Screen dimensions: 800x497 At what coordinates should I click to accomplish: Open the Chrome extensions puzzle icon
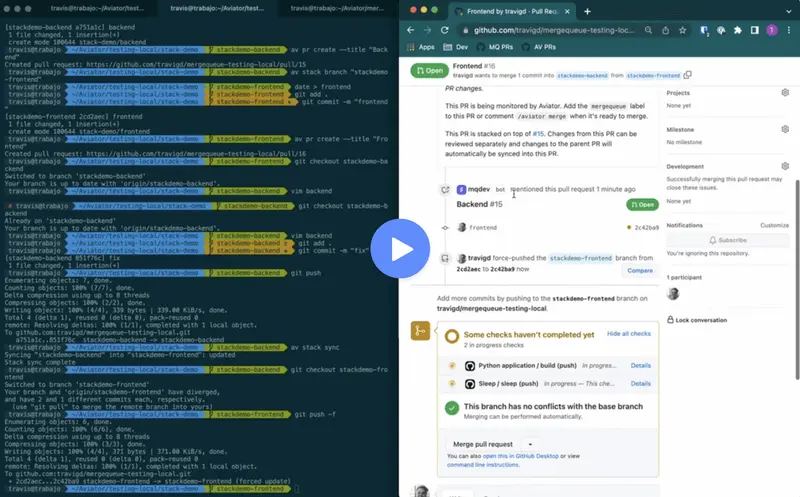[x=738, y=30]
